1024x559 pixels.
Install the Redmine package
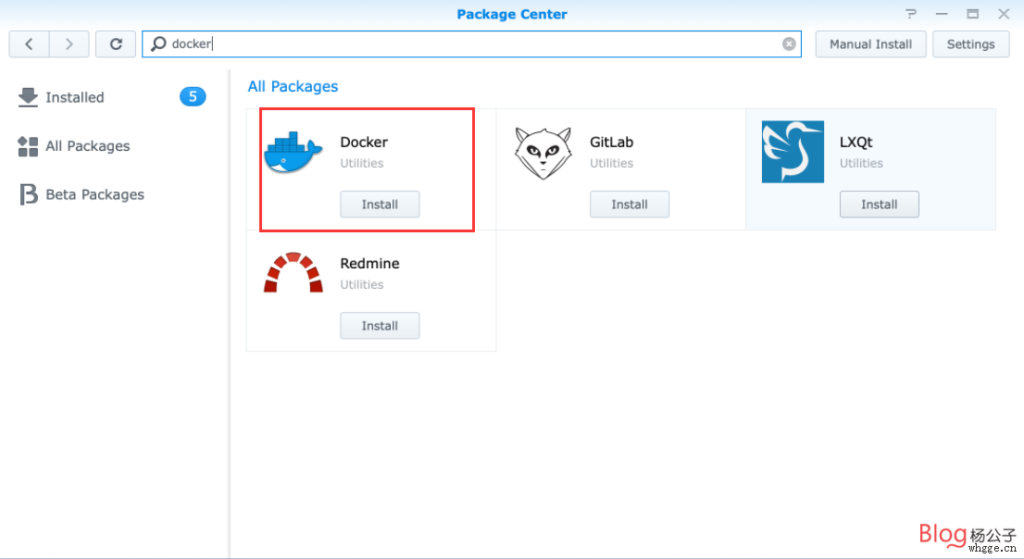(379, 326)
